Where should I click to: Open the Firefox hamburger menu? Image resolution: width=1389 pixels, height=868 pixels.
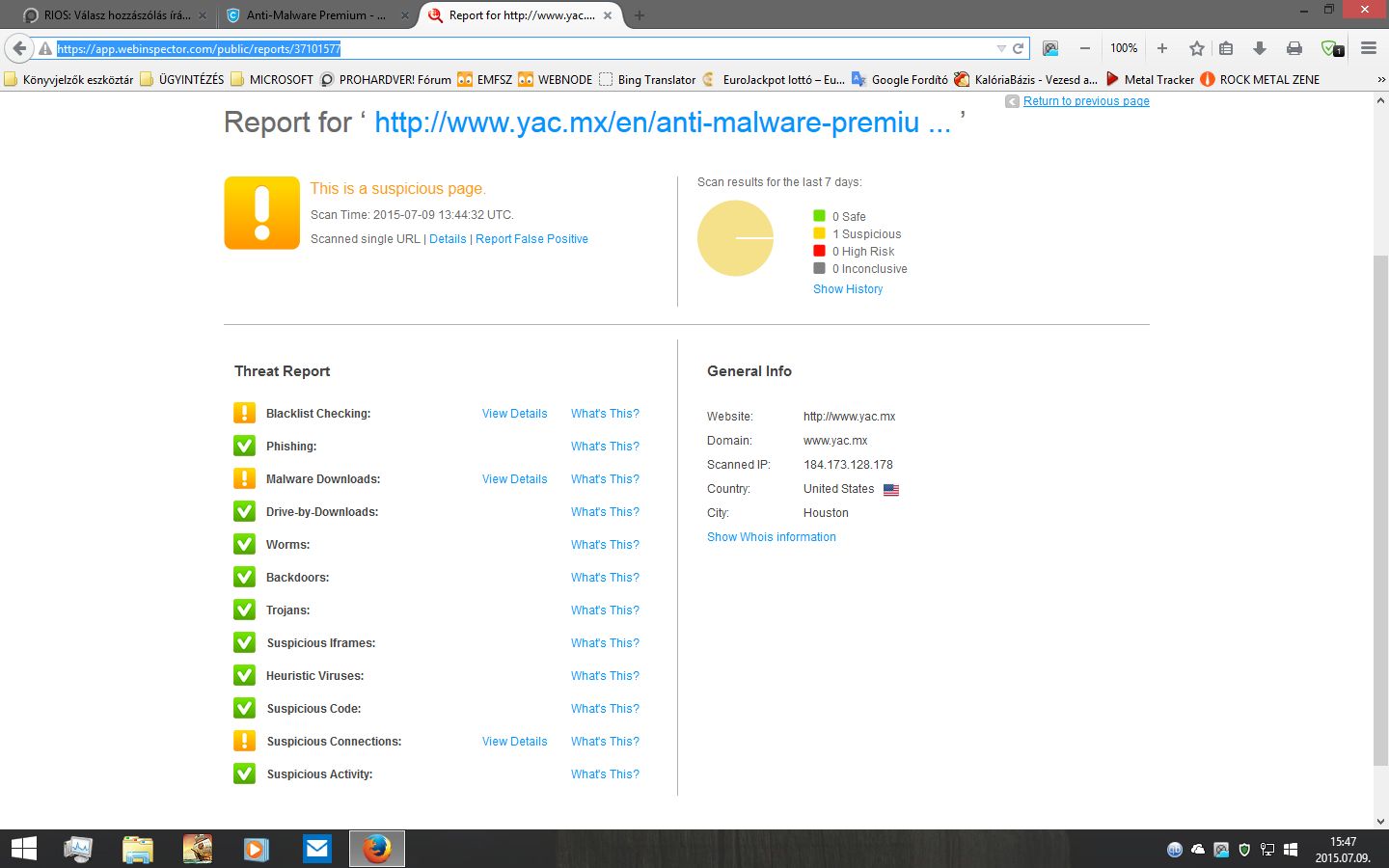pos(1369,48)
